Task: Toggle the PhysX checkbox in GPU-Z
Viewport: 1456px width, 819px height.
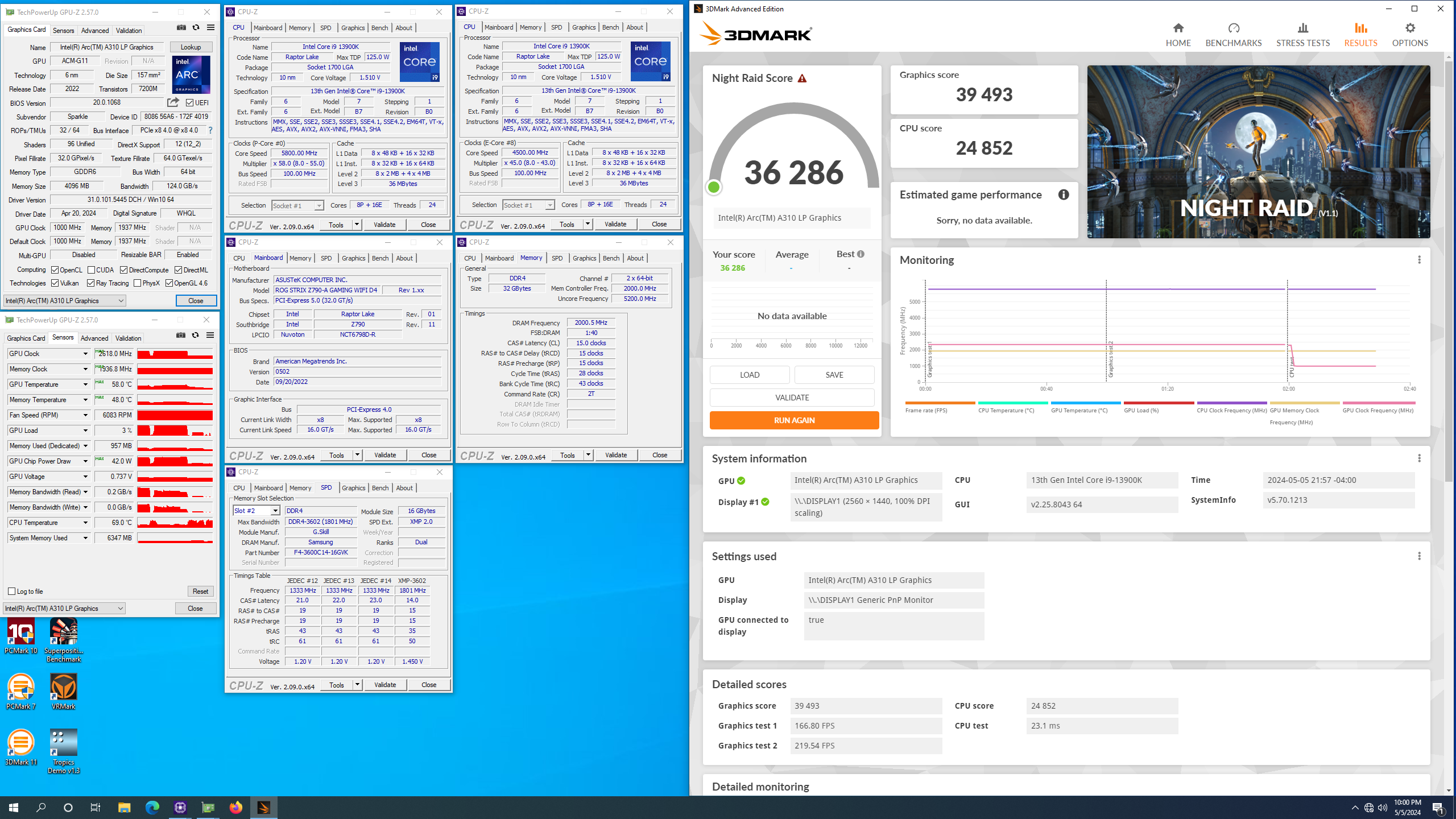Action: (x=138, y=283)
